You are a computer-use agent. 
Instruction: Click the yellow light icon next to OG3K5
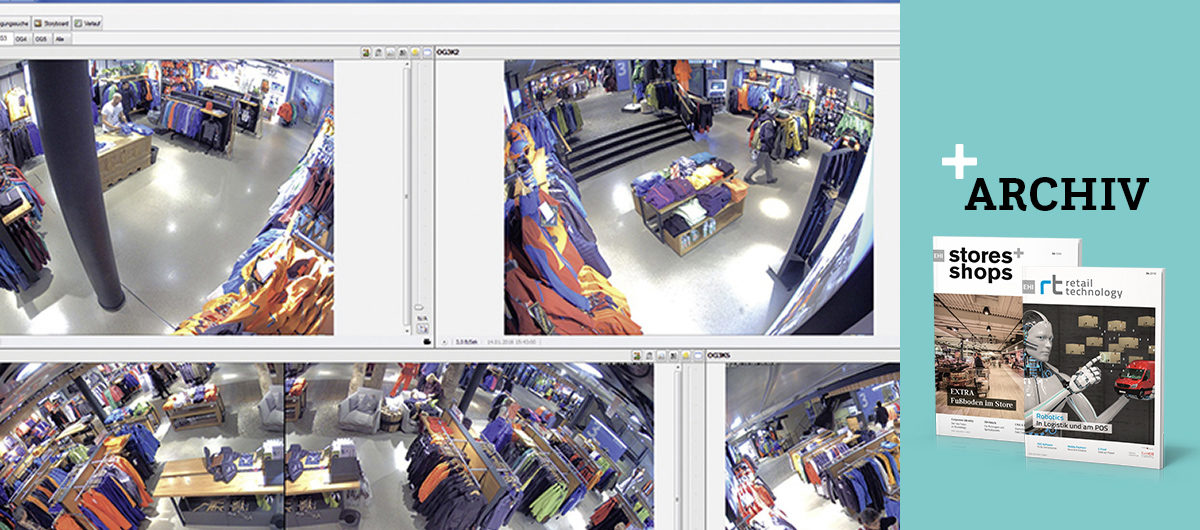coord(685,355)
